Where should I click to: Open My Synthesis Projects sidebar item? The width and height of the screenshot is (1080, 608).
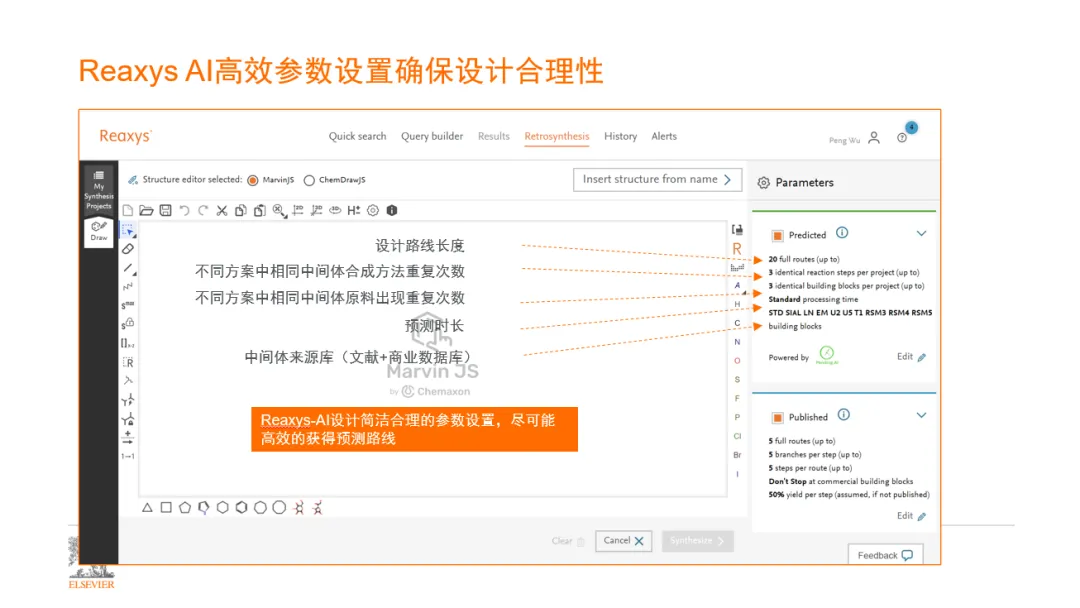click(x=98, y=190)
